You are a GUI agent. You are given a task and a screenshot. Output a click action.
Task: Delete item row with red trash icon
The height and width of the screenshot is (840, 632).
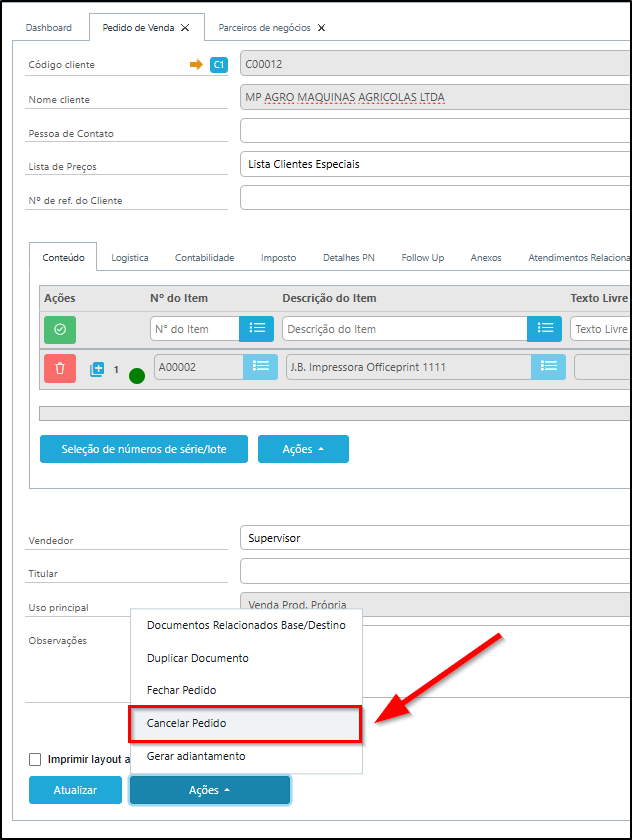pyautogui.click(x=59, y=368)
